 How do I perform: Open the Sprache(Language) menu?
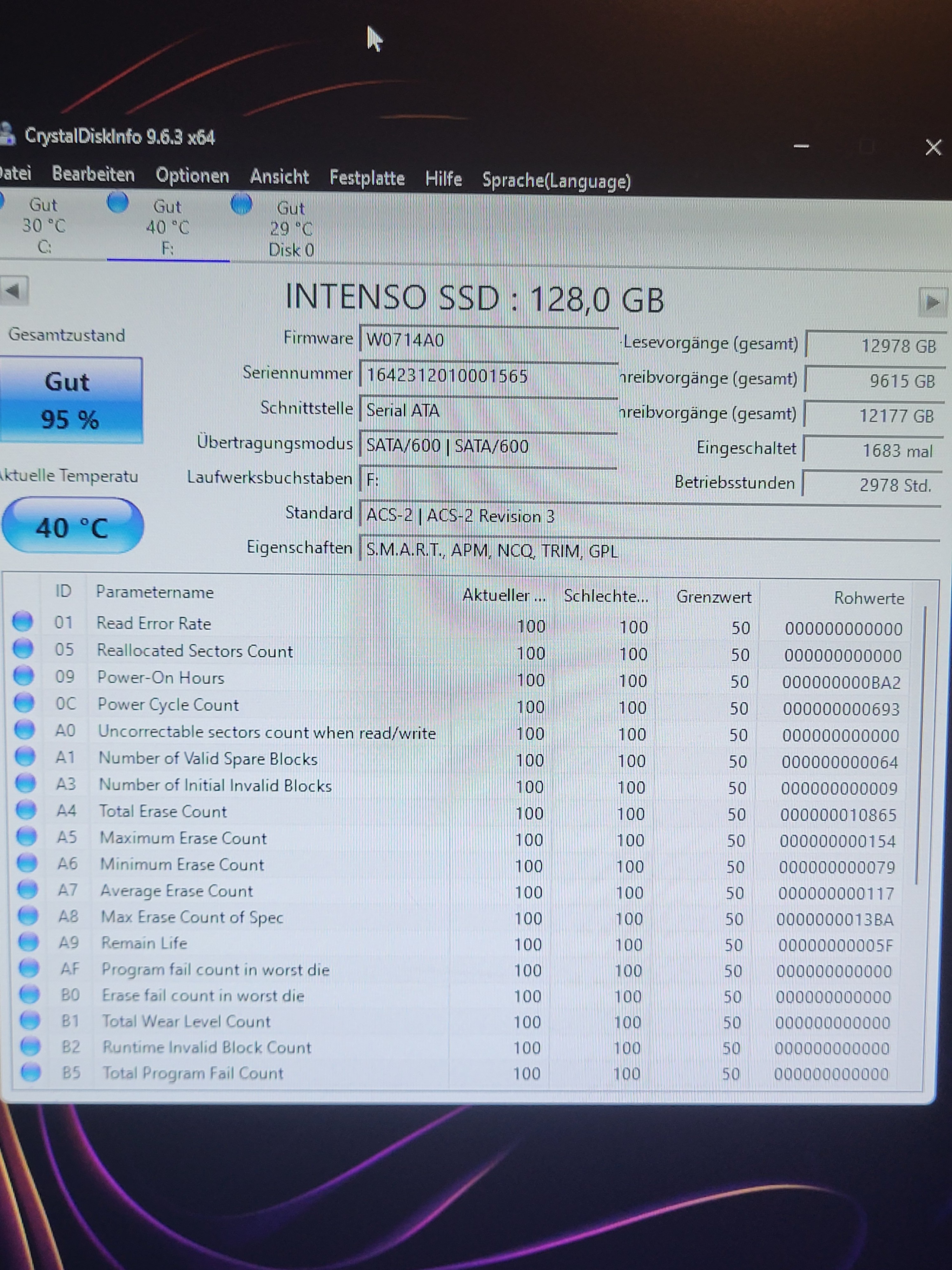(556, 180)
